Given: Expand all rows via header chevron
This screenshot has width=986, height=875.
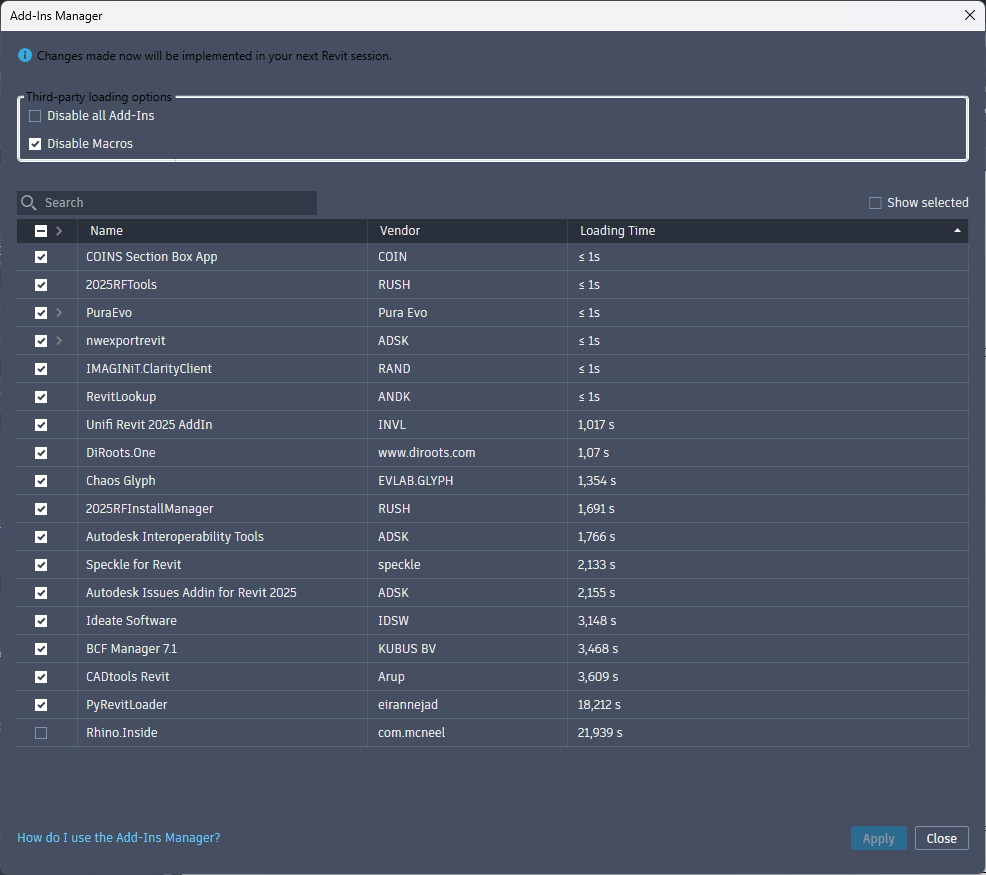Looking at the screenshot, I should [59, 231].
